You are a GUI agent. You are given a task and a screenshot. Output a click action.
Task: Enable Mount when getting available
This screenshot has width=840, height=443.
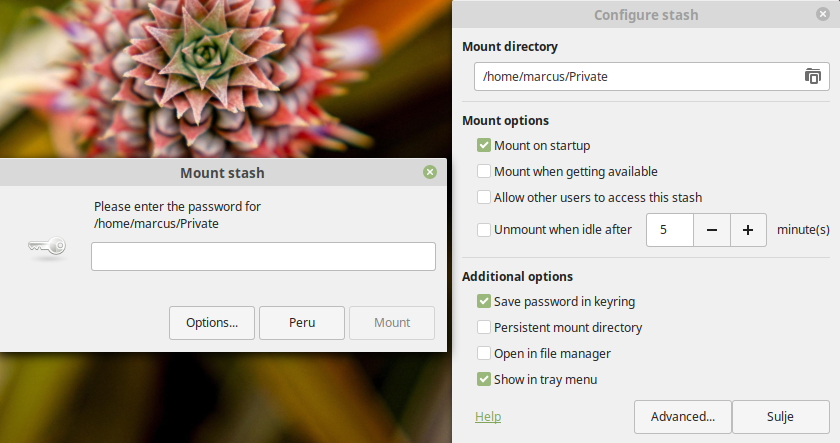pos(484,172)
